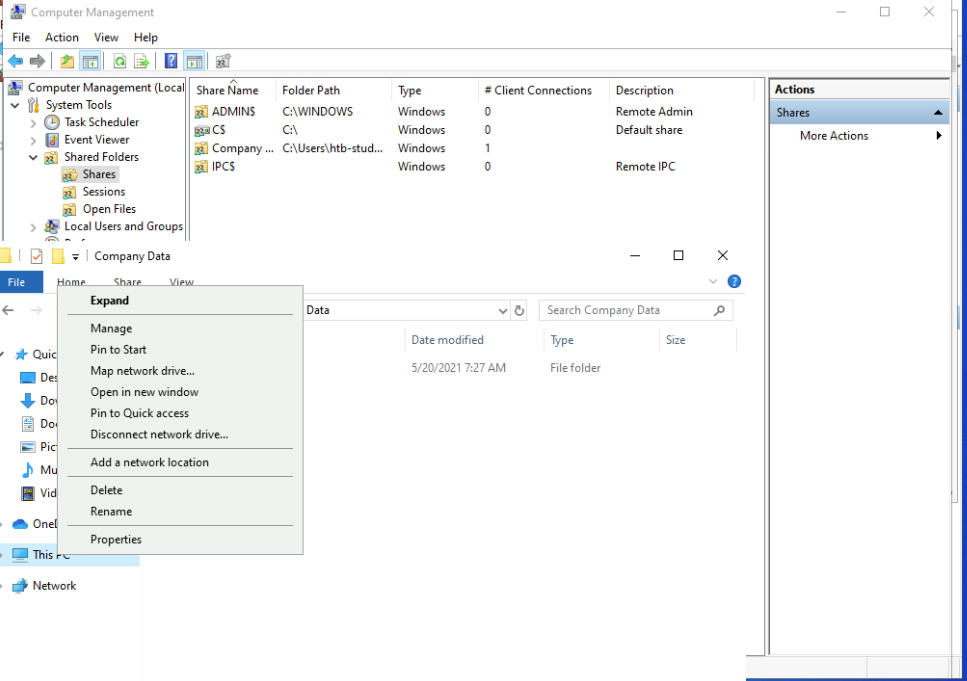Expand the Local Users and Groups node
This screenshot has height=681, width=967.
(33, 226)
